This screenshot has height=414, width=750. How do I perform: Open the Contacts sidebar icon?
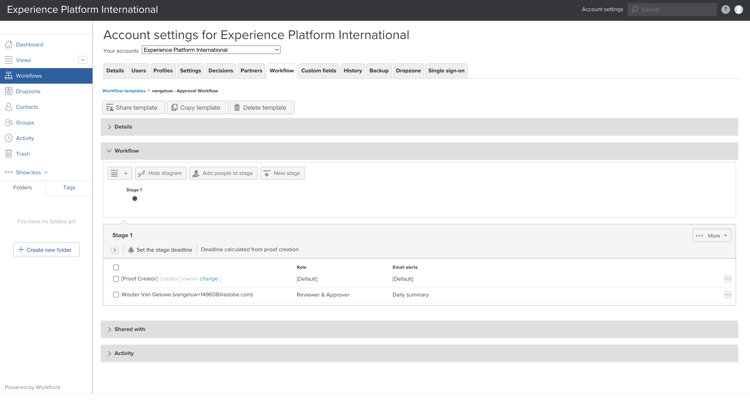point(9,107)
